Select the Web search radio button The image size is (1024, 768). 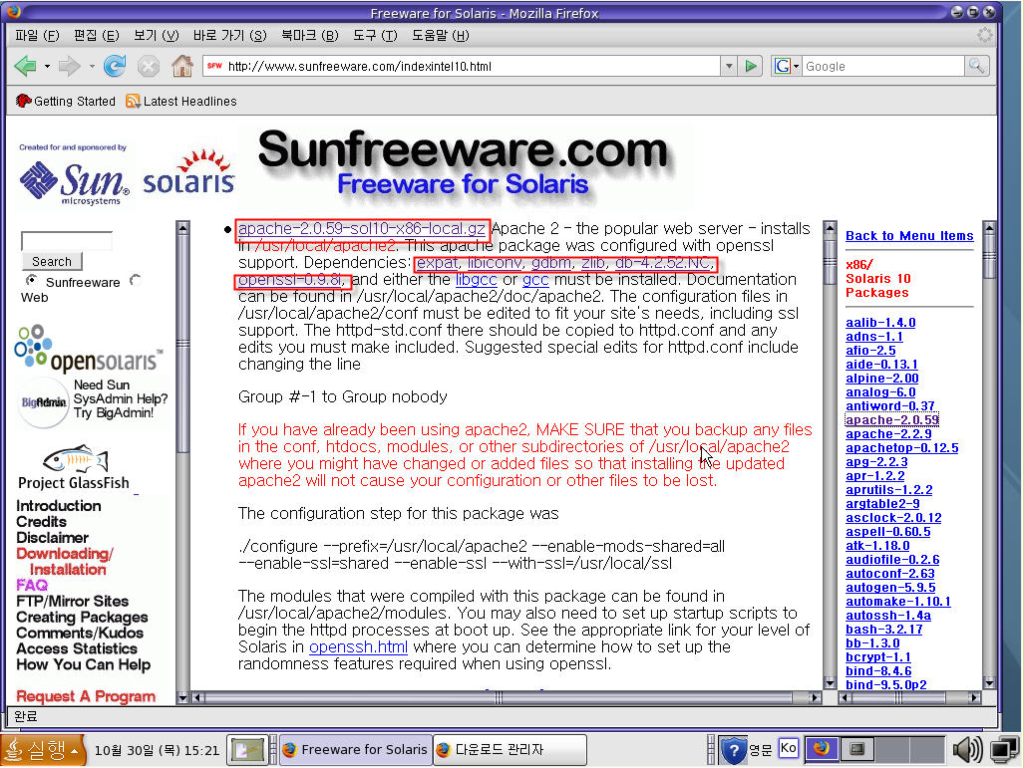(135, 280)
